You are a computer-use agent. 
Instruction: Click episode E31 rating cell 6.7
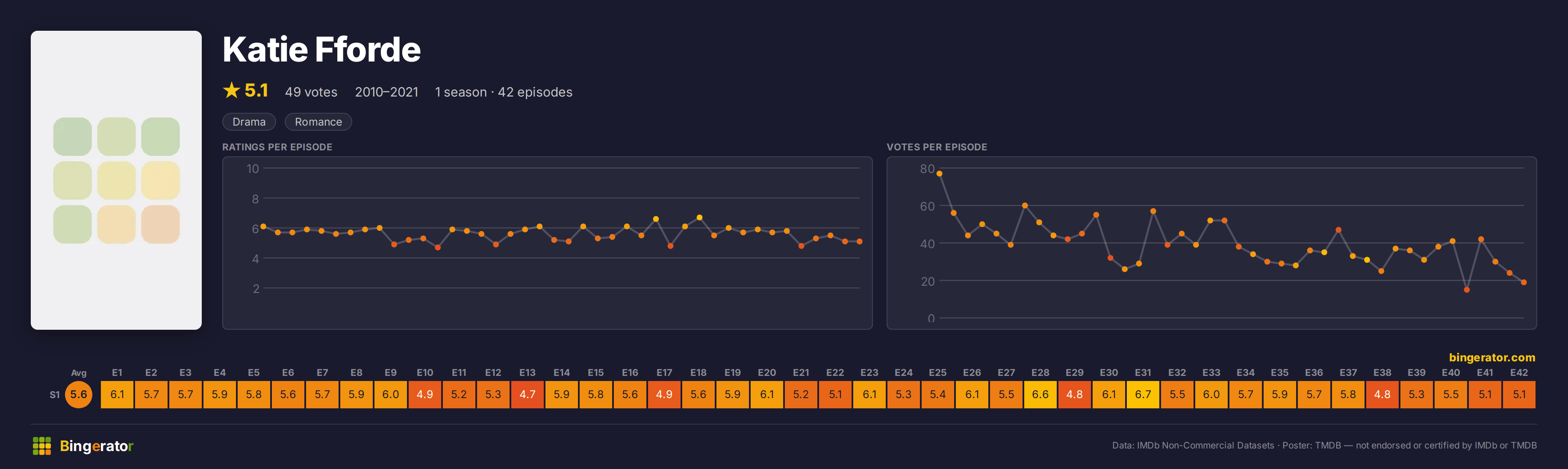[1143, 394]
